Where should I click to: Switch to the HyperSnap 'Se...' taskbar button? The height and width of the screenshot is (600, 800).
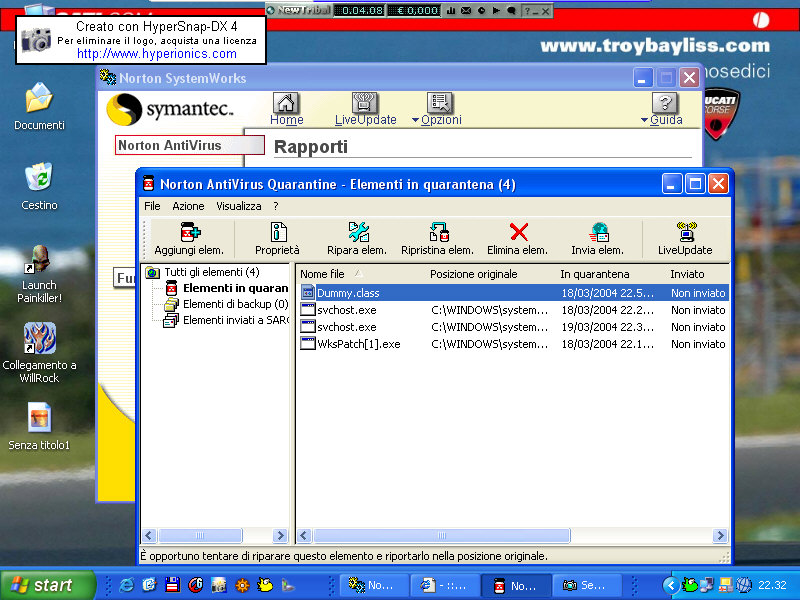[x=587, y=585]
